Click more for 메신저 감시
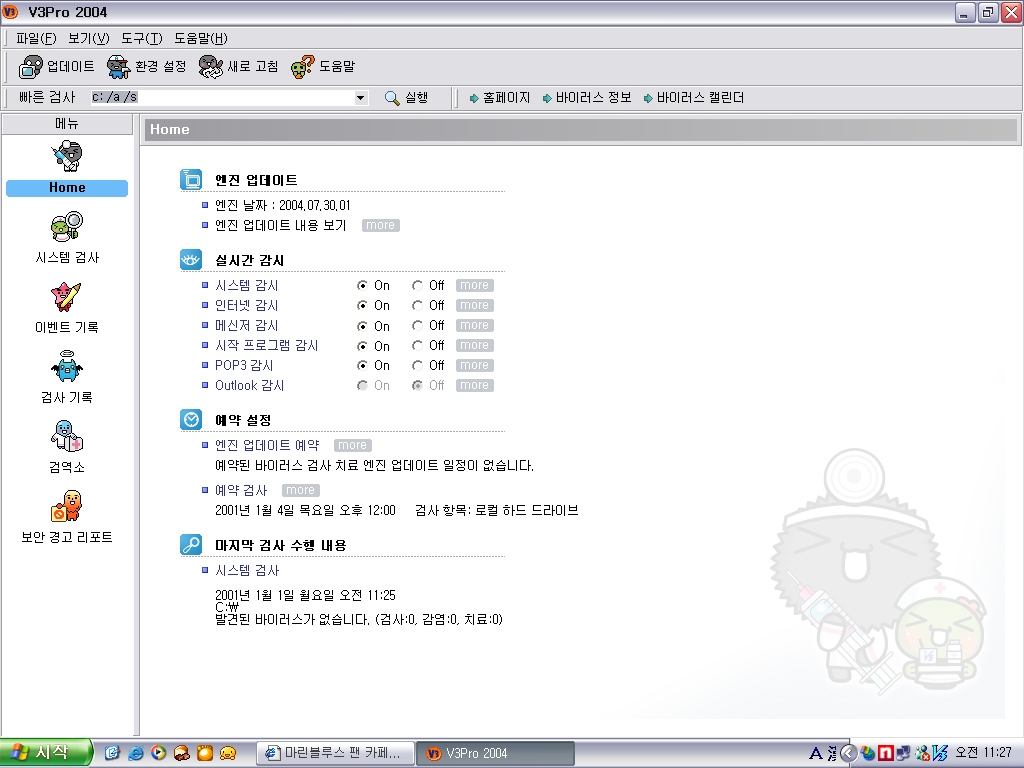 click(475, 325)
